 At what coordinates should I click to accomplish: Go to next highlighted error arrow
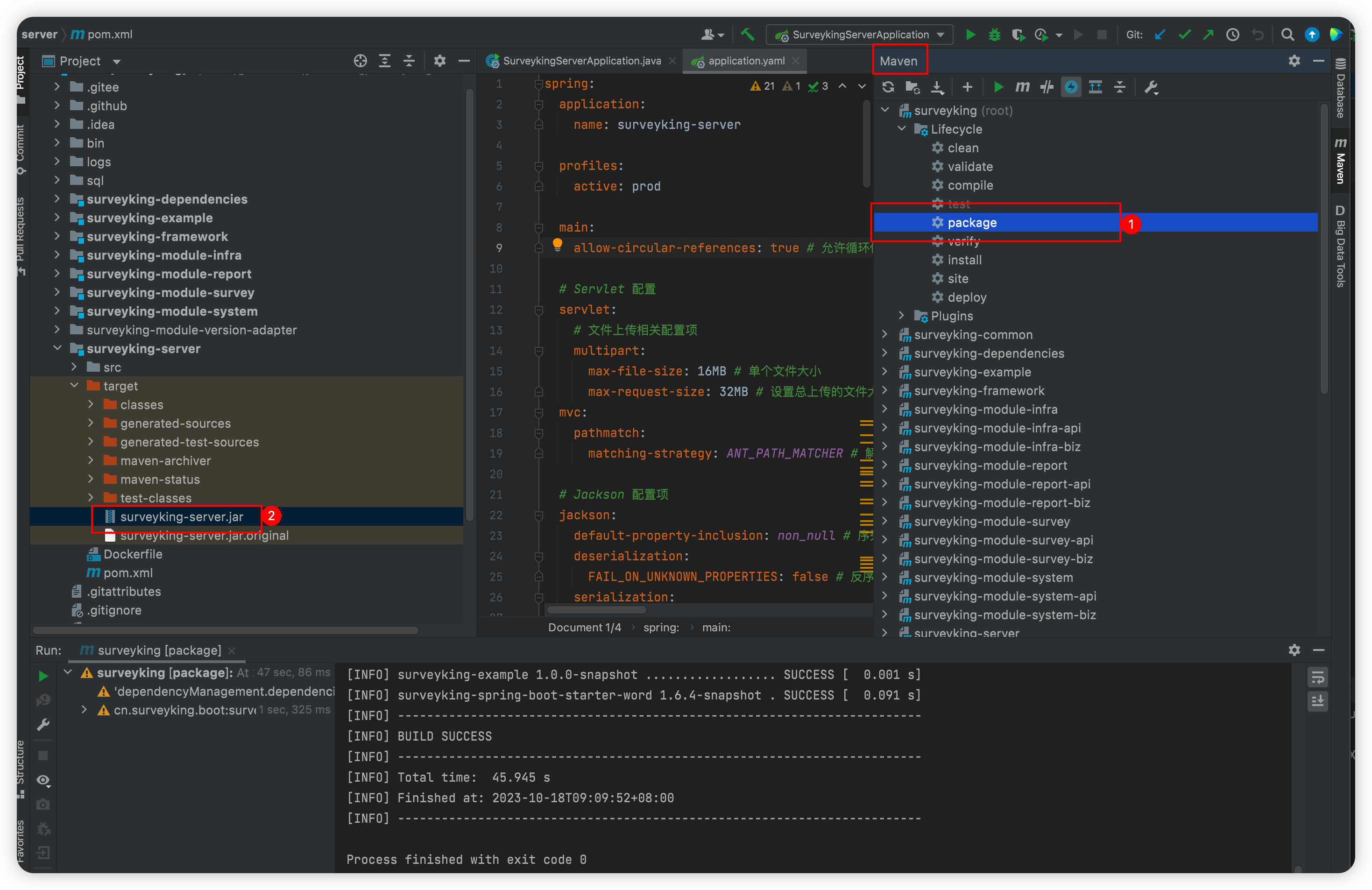click(862, 86)
